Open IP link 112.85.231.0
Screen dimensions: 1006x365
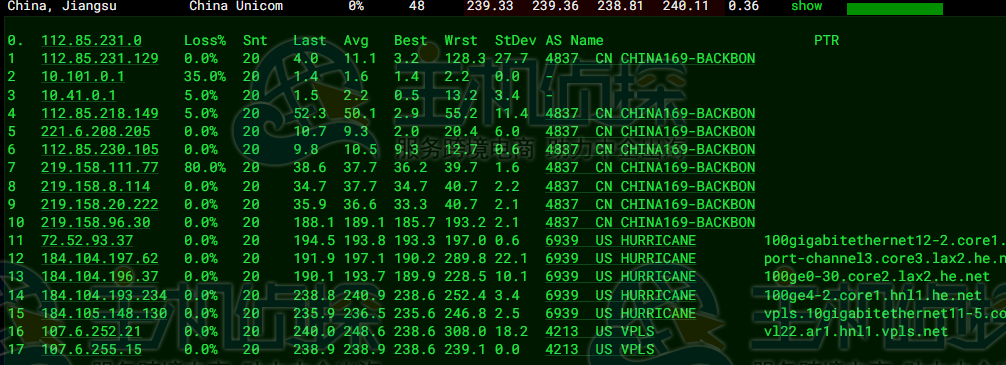coord(92,40)
